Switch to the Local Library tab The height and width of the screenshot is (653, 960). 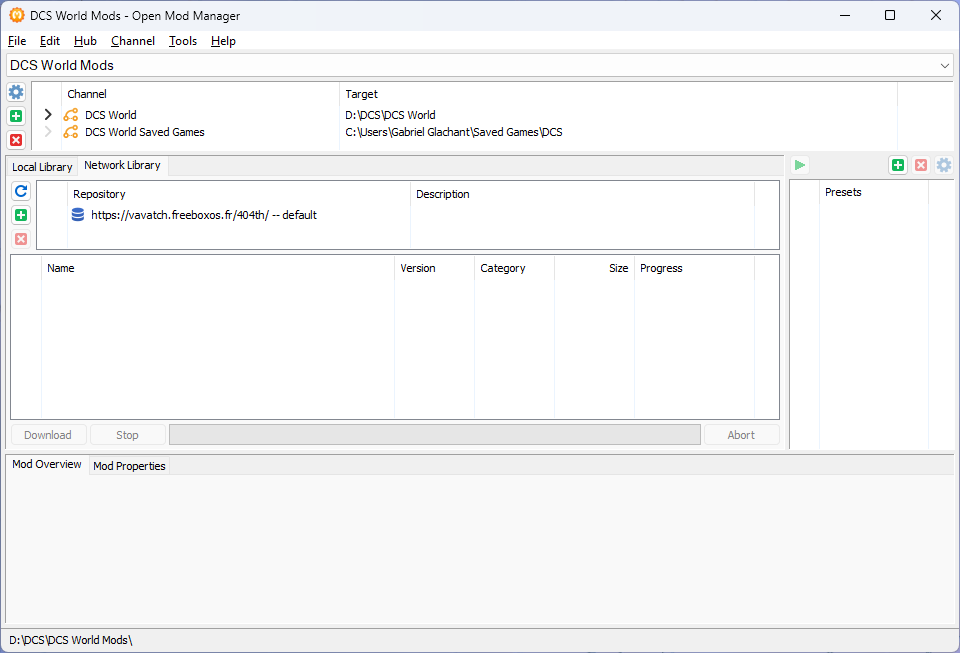(x=42, y=167)
